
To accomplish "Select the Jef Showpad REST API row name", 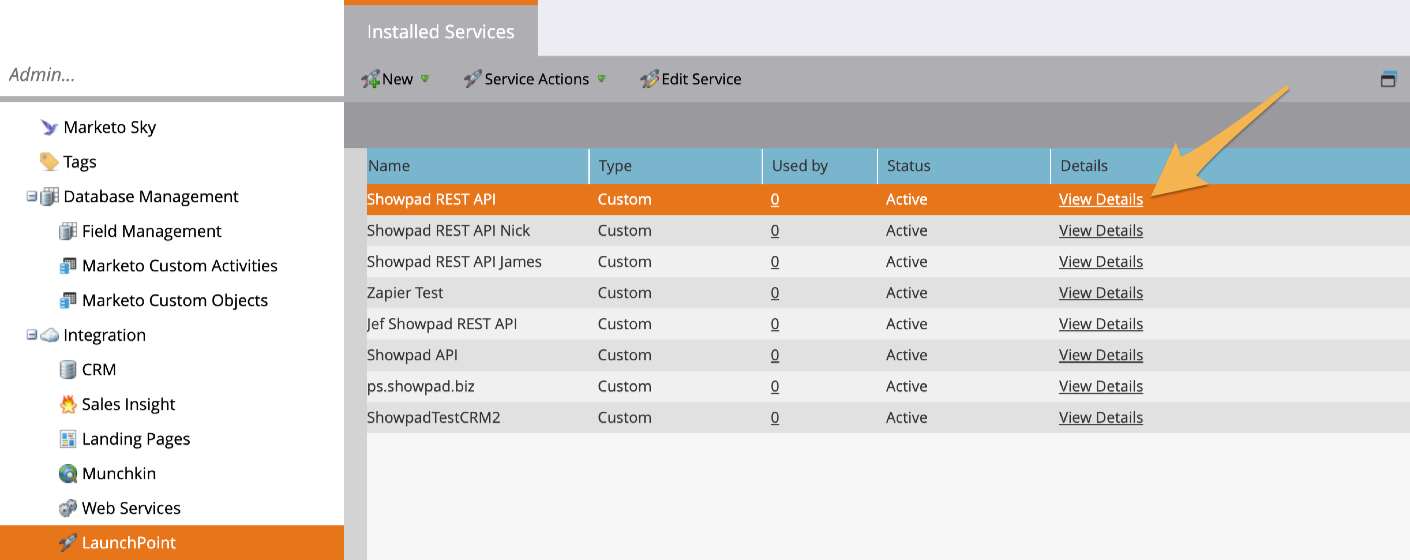I will click(x=442, y=323).
